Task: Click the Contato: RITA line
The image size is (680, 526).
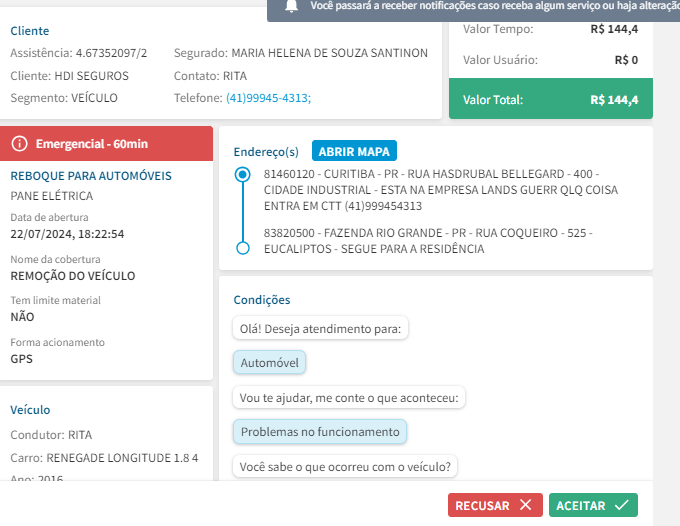Action: 210,76
